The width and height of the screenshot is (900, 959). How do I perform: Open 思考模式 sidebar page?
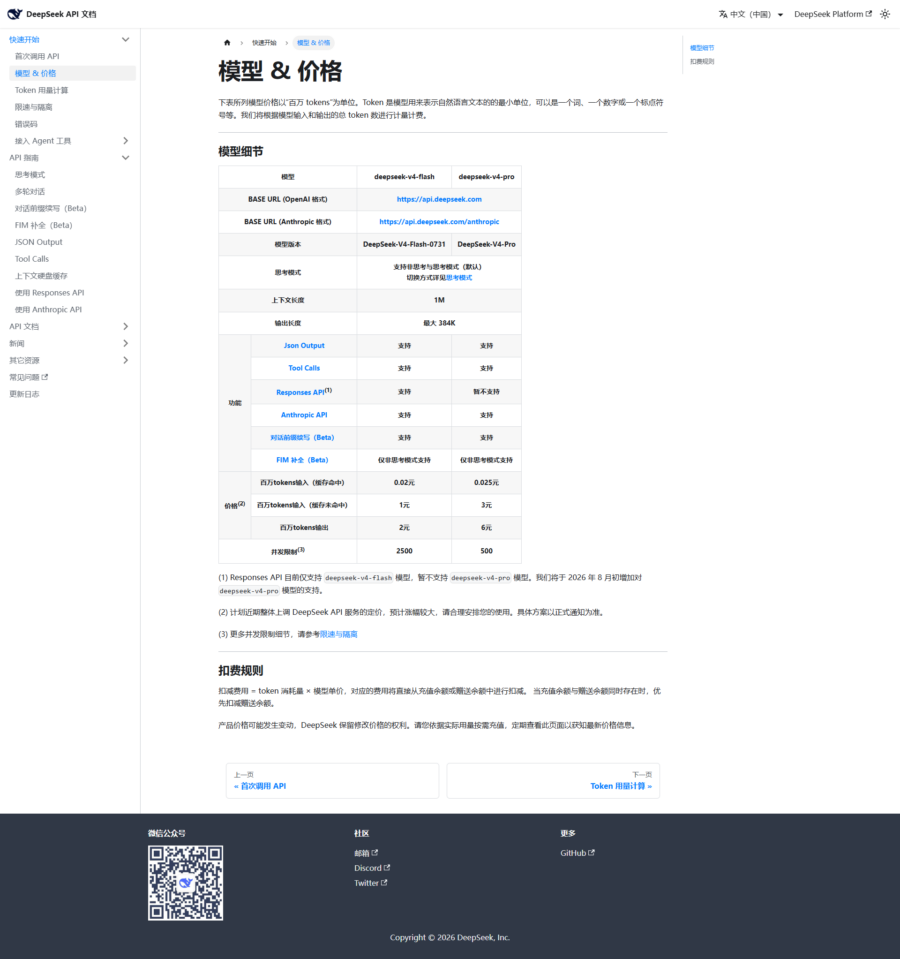pos(30,175)
